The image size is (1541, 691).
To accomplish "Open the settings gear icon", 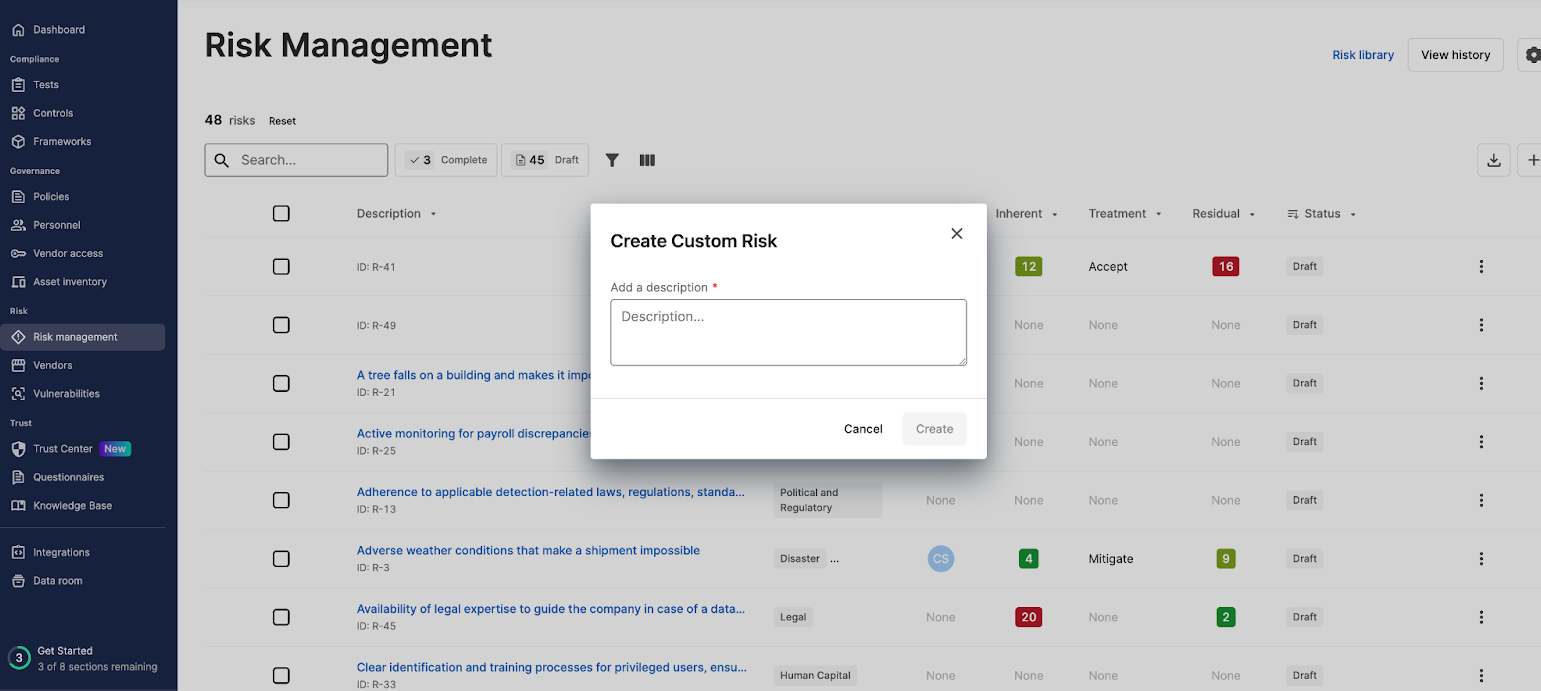I will point(1531,55).
